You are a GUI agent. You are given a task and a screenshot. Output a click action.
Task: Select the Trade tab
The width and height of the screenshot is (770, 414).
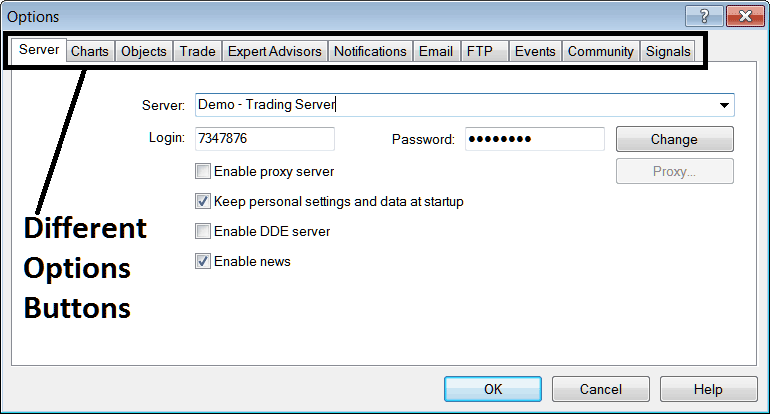(x=197, y=51)
